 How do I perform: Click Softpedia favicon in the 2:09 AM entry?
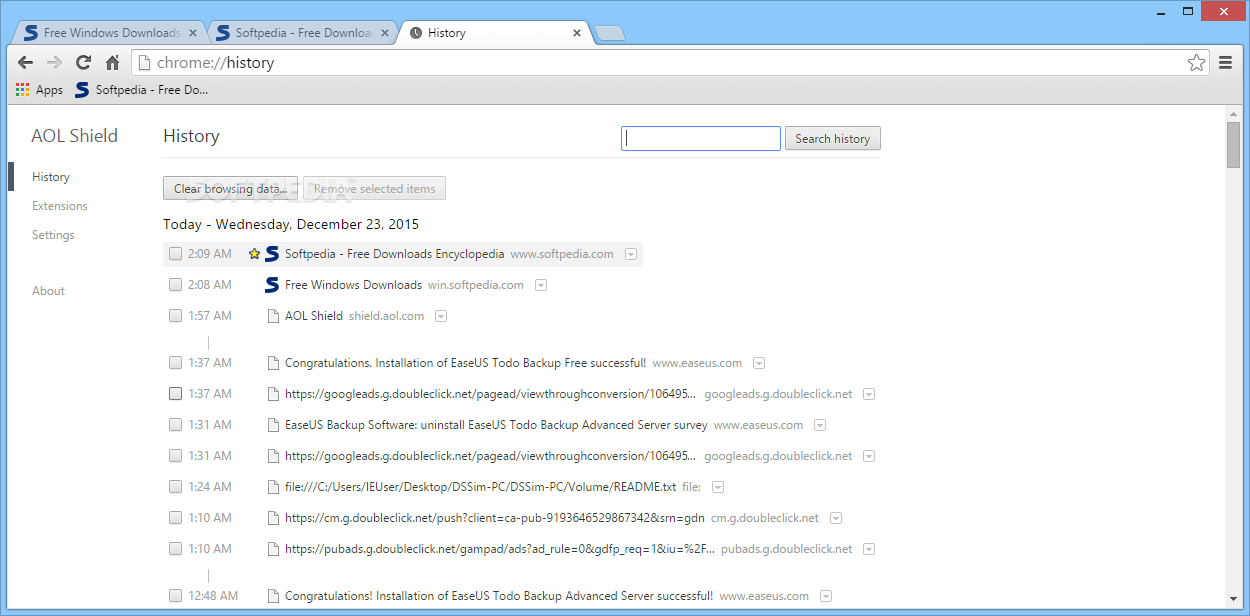[272, 254]
